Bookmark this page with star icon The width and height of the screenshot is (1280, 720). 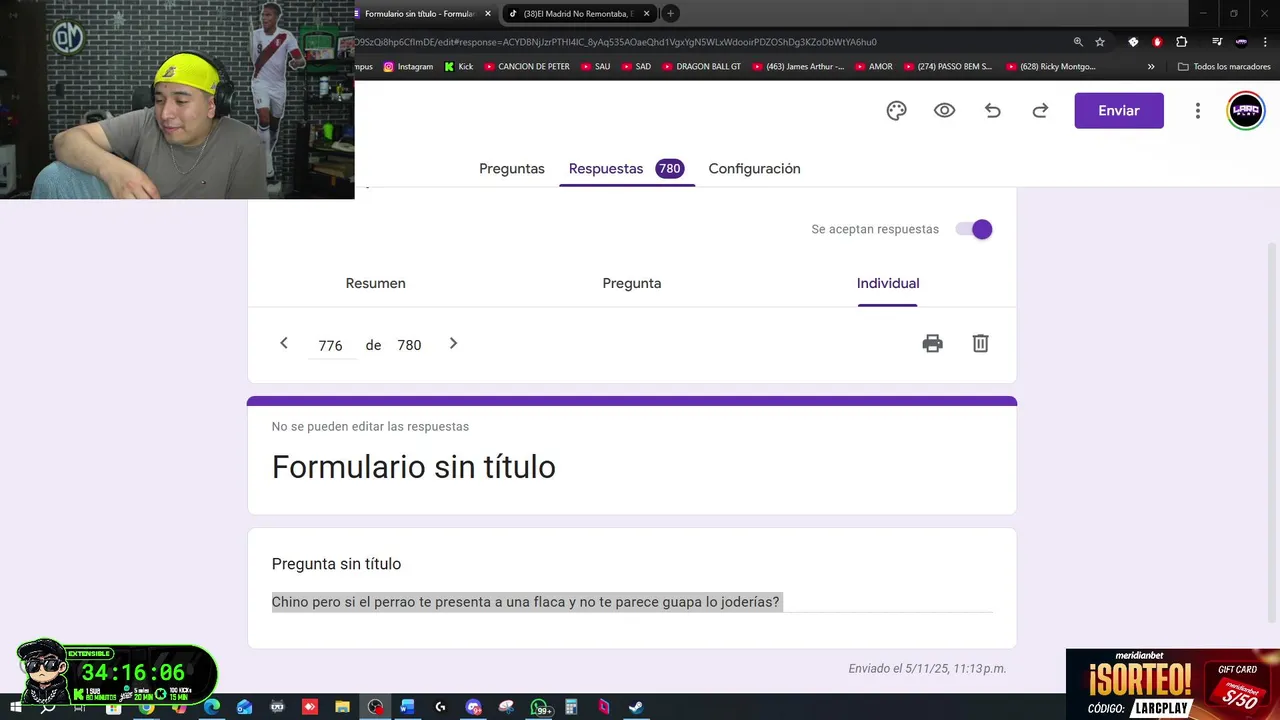coord(1100,42)
